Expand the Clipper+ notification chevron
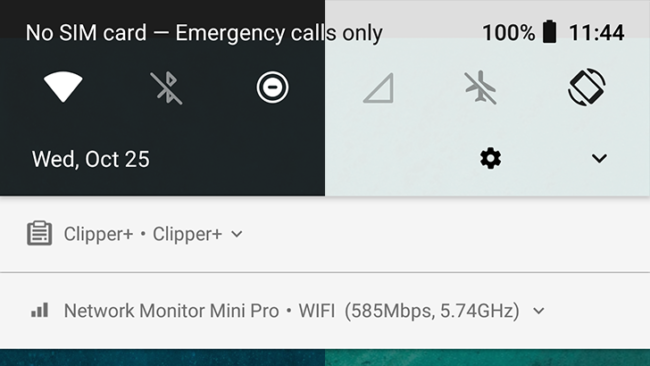This screenshot has height=366, width=650. (x=237, y=234)
